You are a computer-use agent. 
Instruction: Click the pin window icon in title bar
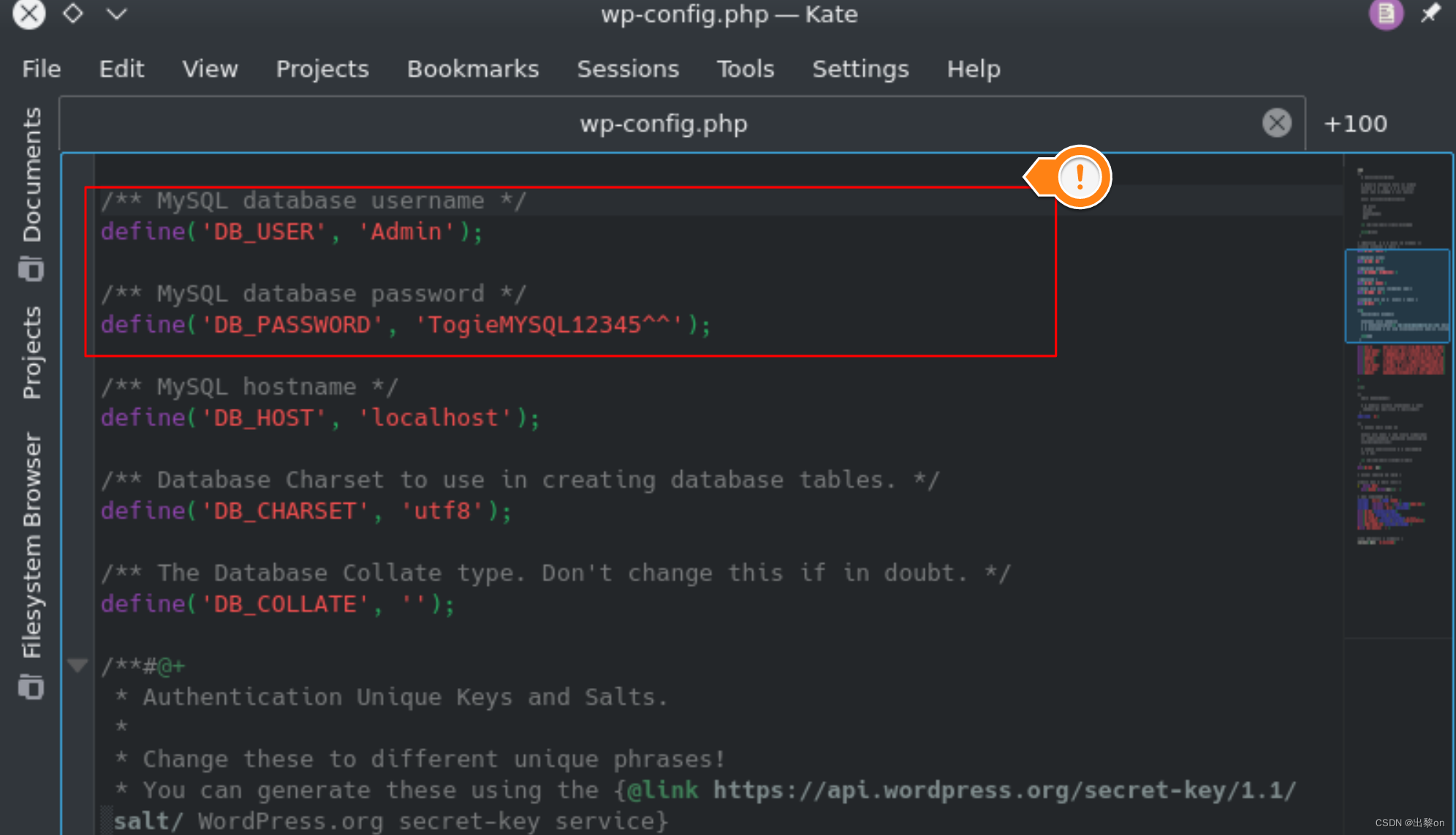1430,13
